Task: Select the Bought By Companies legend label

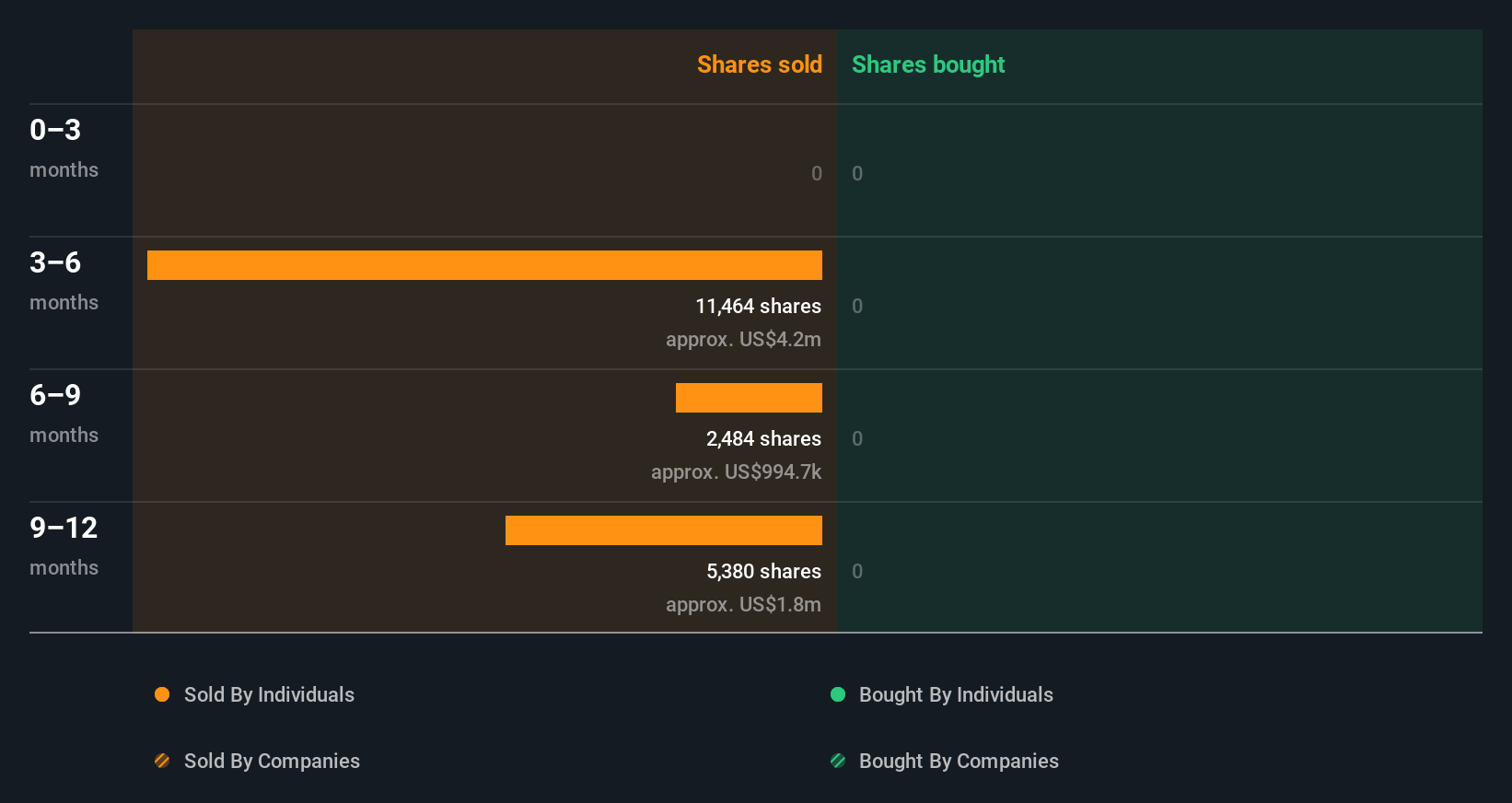Action: coord(959,761)
